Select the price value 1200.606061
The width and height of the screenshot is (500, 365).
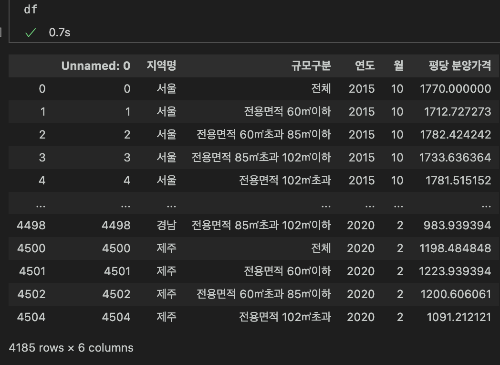pos(456,294)
